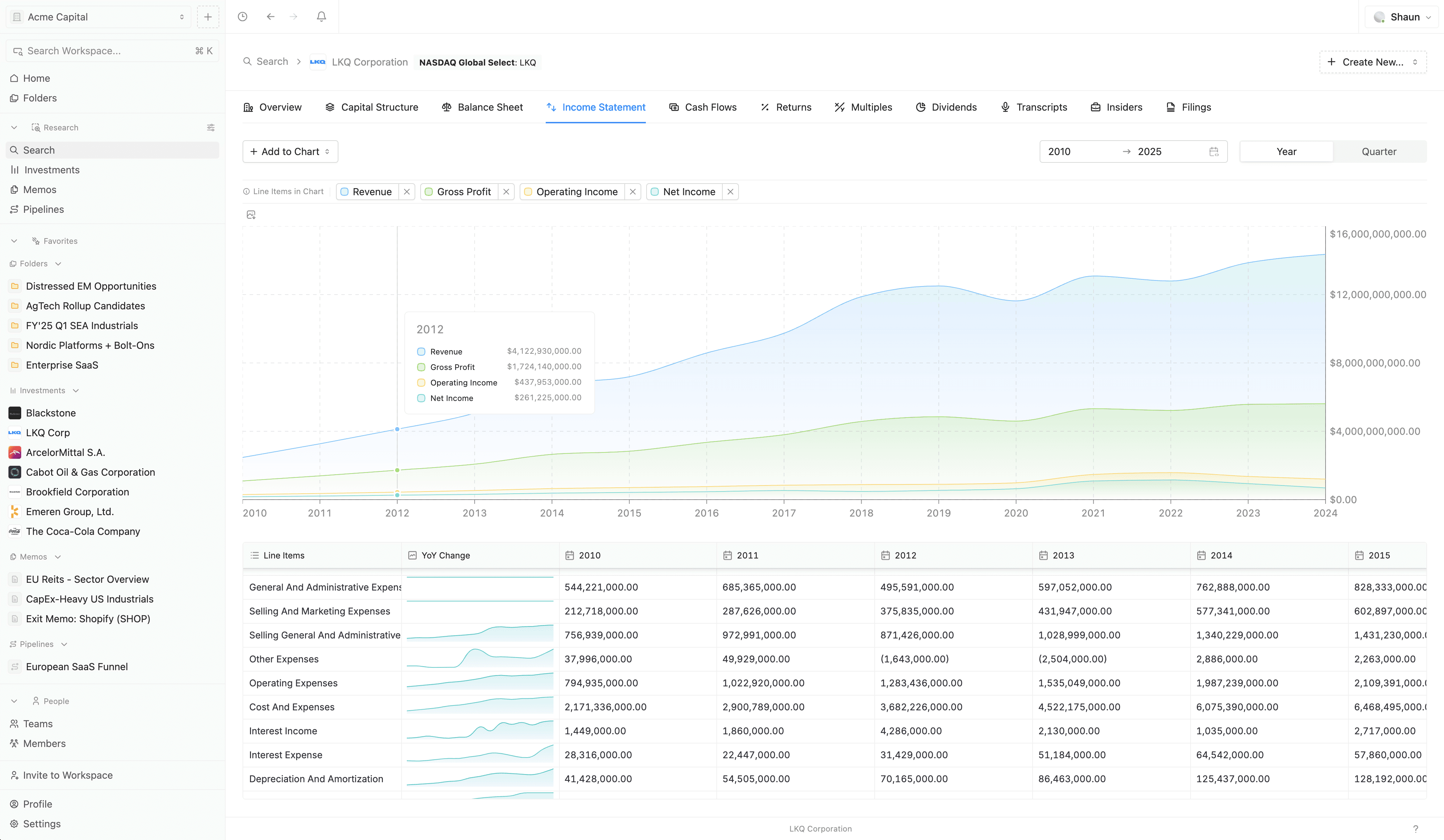1444x840 pixels.
Task: Open the notifications bell
Action: click(322, 17)
